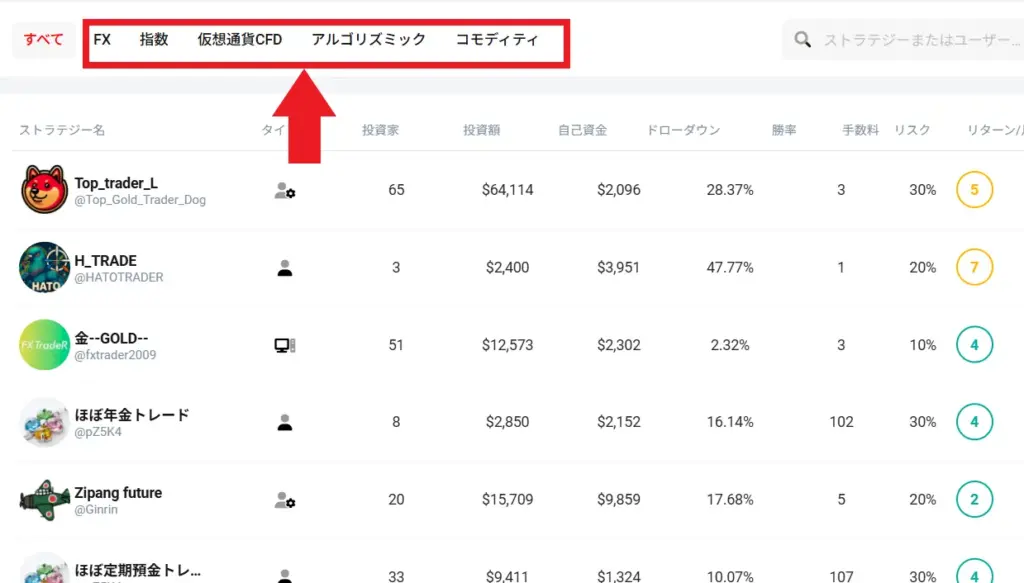
Task: Switch to the FX category tab
Action: (102, 40)
